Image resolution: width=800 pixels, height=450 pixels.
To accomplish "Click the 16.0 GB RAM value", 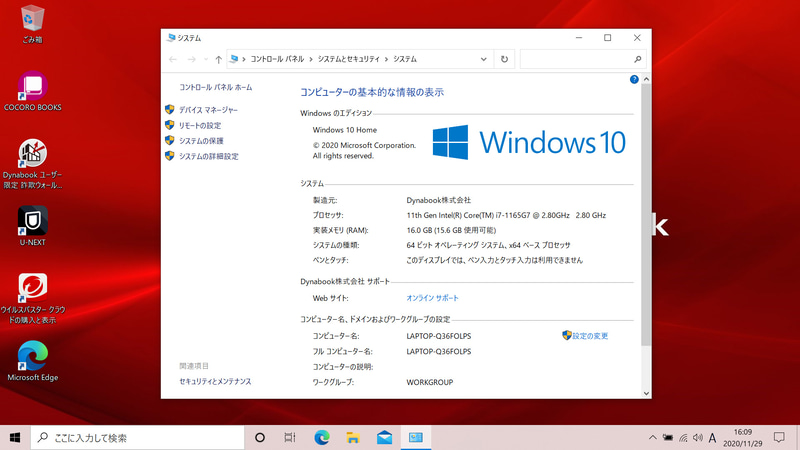I will coord(451,230).
